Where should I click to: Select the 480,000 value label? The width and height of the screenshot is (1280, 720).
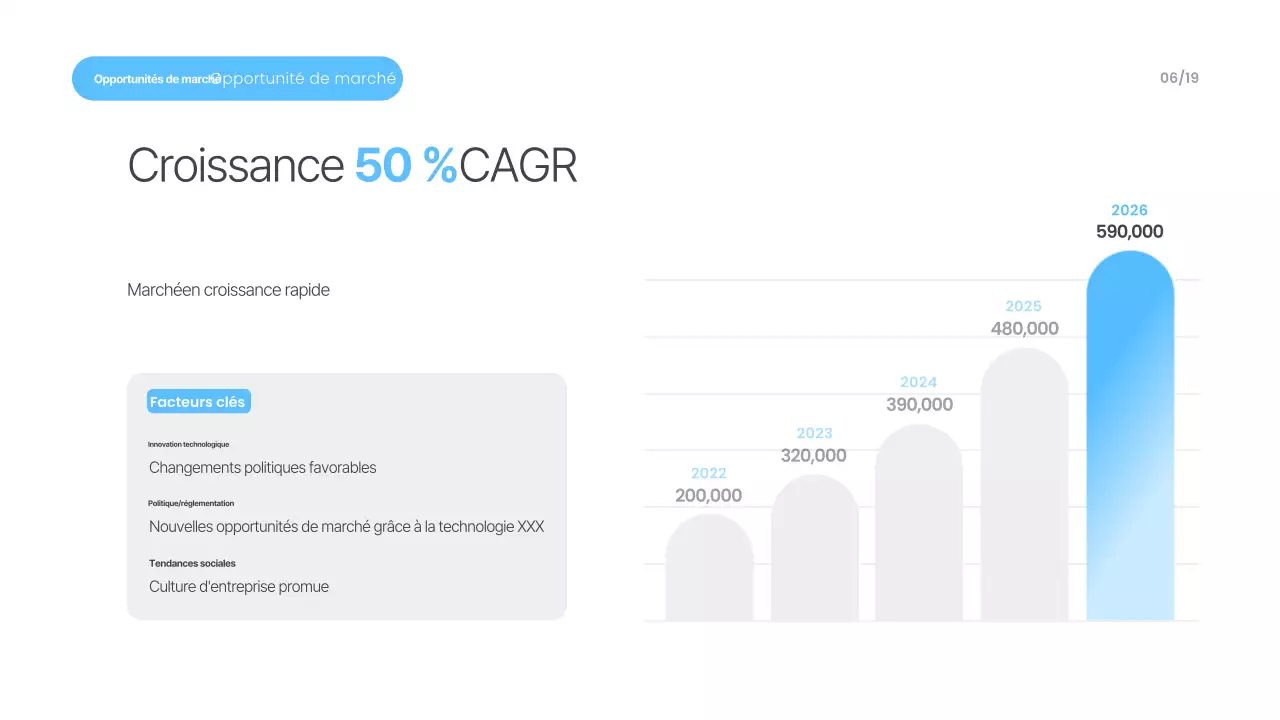tap(1024, 328)
